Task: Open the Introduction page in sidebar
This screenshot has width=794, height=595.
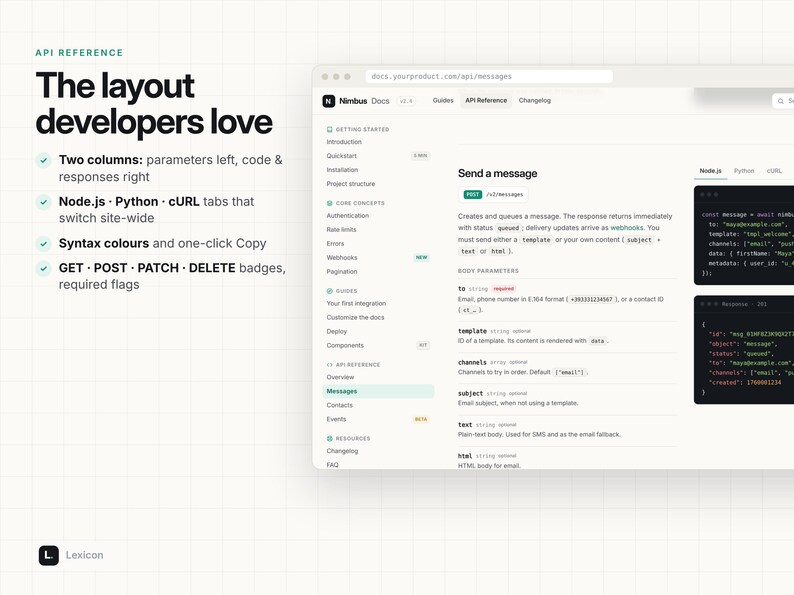Action: pyautogui.click(x=344, y=142)
